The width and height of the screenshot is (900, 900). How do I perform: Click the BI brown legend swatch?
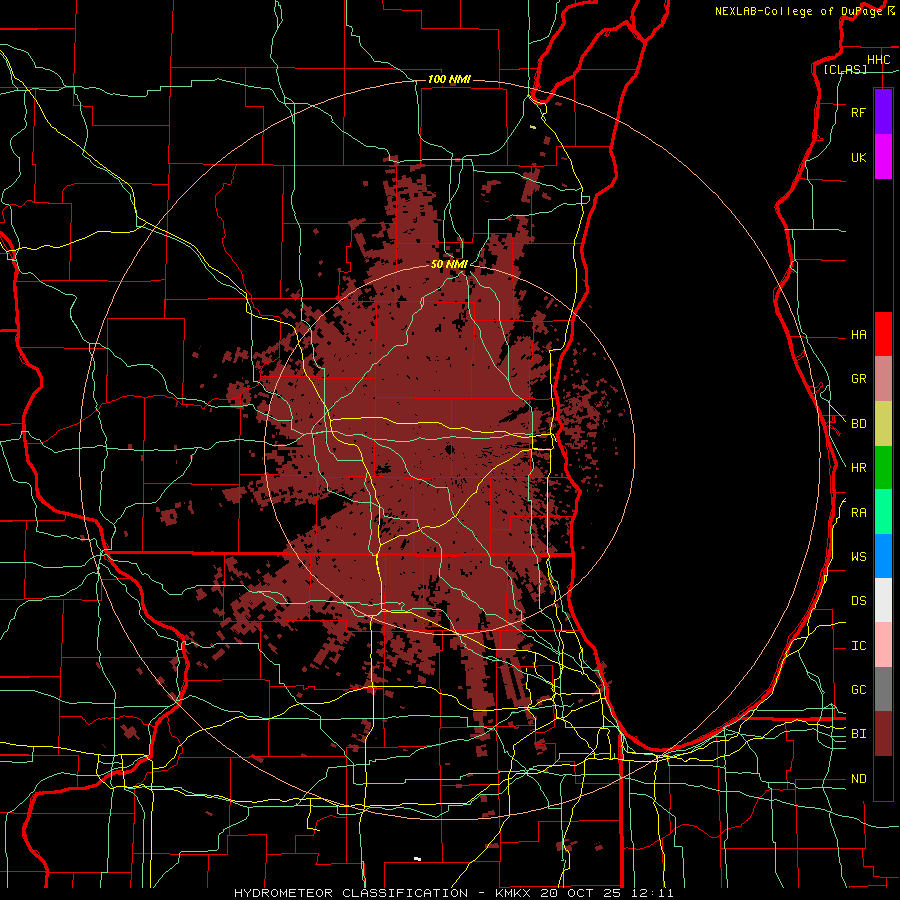click(883, 734)
